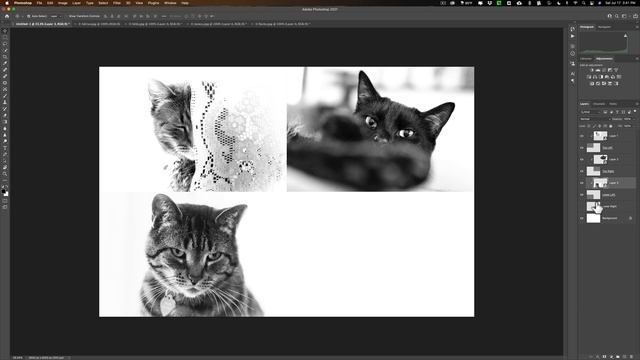
Task: Hide the Lower Left layer
Action: pyautogui.click(x=582, y=195)
